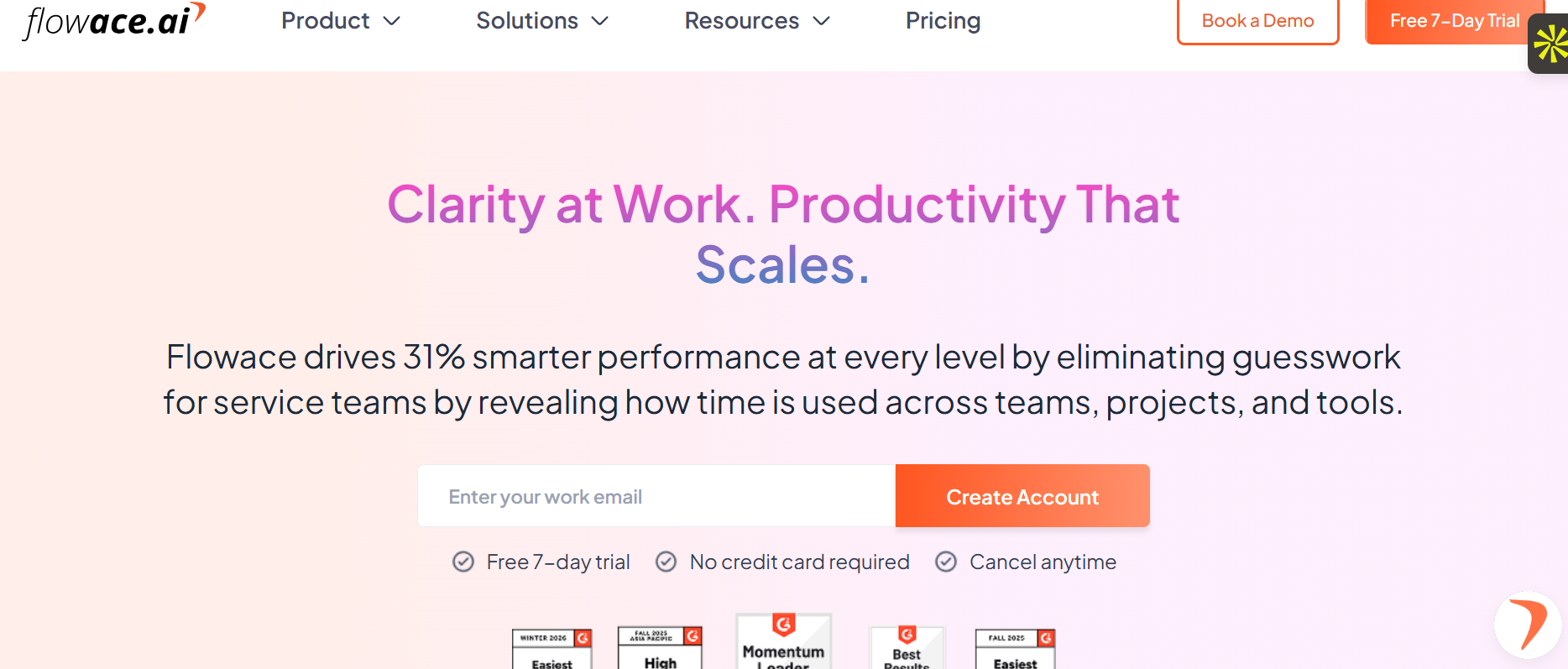The image size is (1568, 669).
Task: Focus the work email input field
Action: [x=656, y=496]
